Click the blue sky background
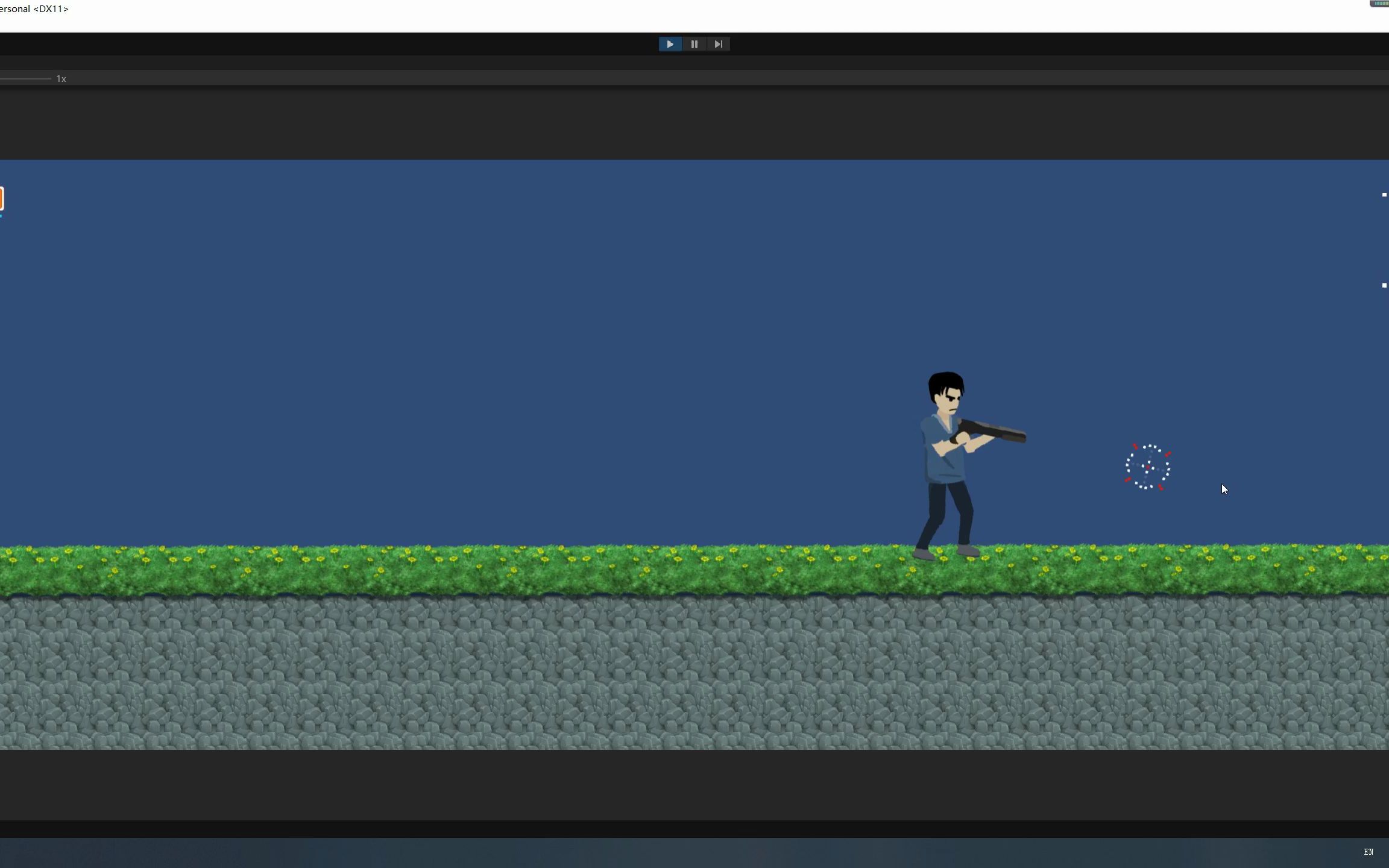This screenshot has width=1389, height=868. coord(422,301)
